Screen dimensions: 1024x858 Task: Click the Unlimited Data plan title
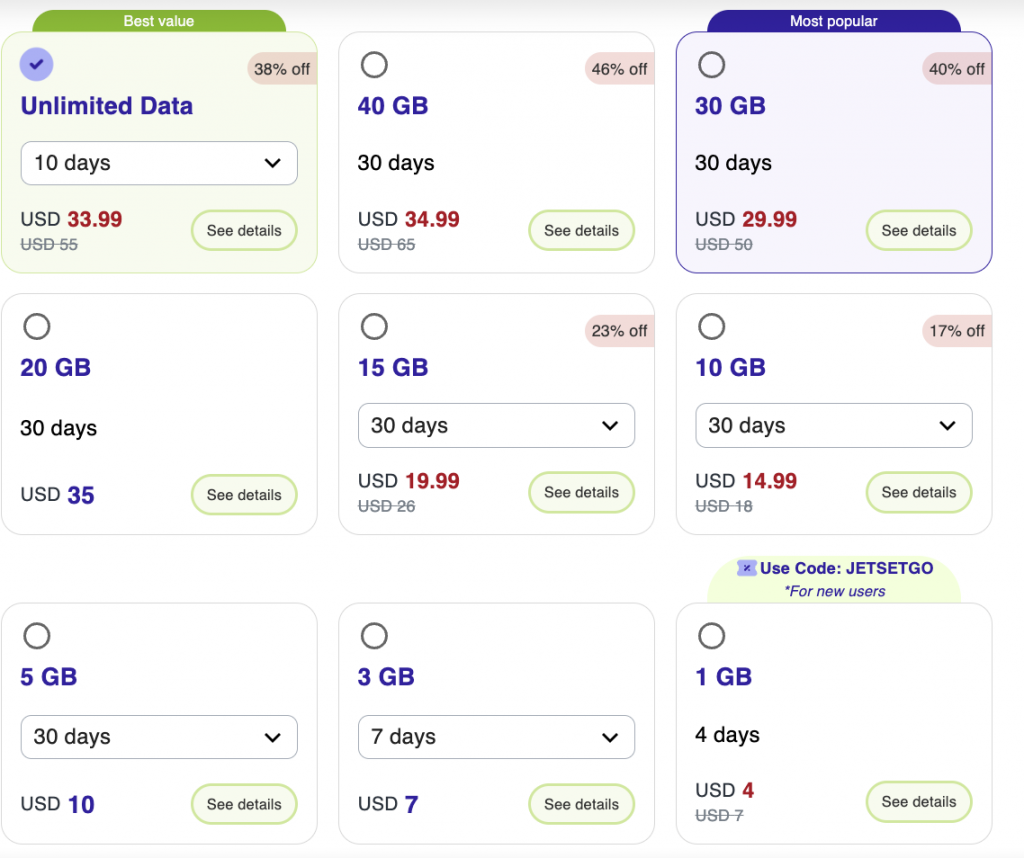(107, 106)
